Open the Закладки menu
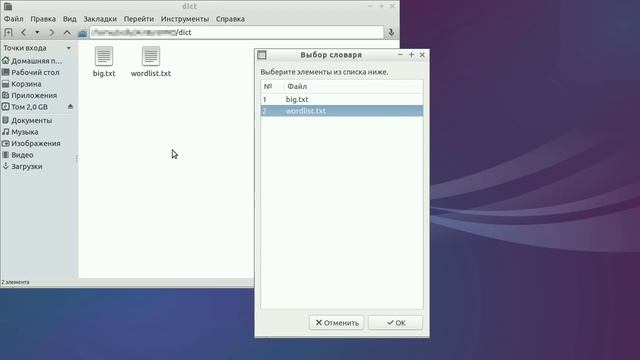Screen dimensions: 640x360 click(x=100, y=19)
